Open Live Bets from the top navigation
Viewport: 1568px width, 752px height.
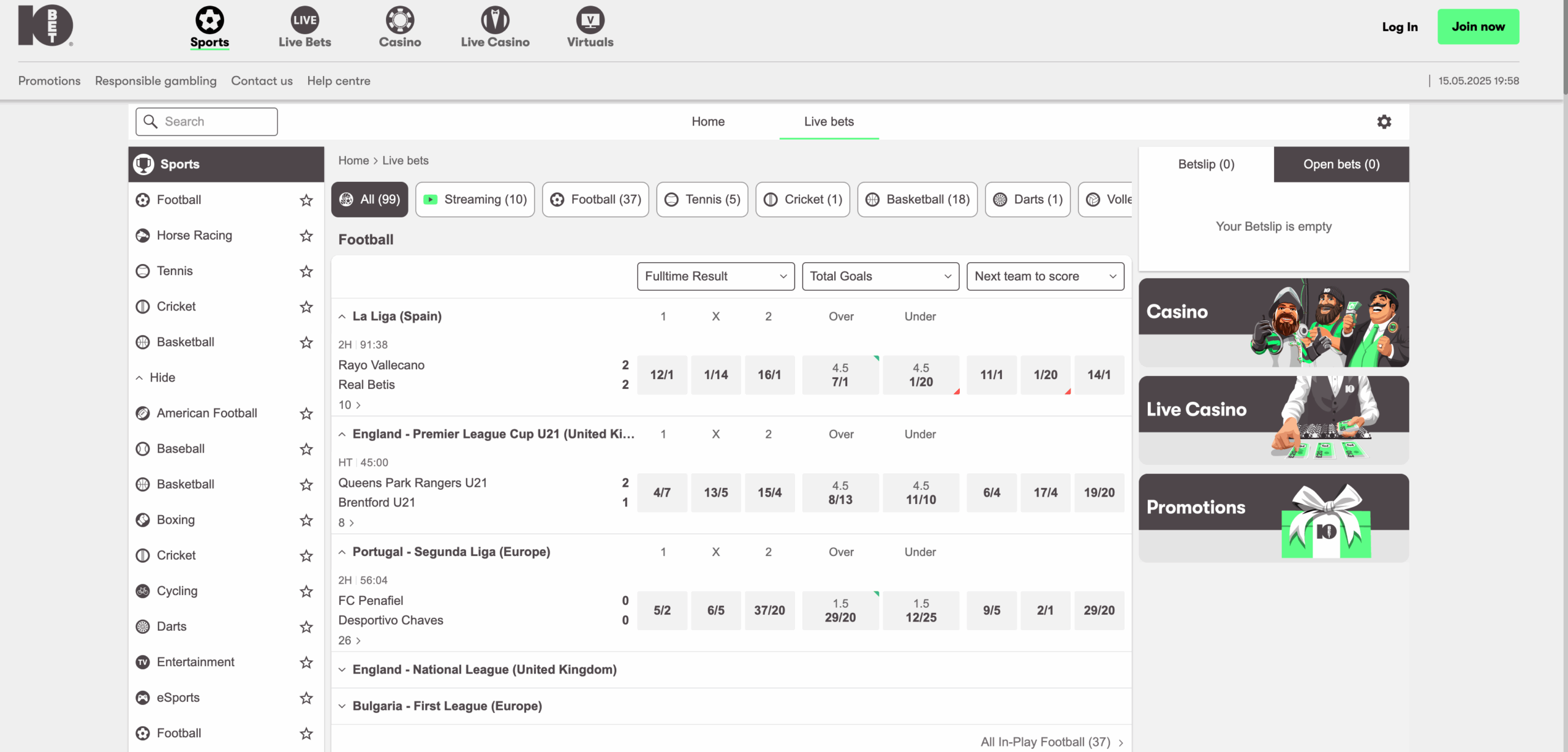point(304,28)
